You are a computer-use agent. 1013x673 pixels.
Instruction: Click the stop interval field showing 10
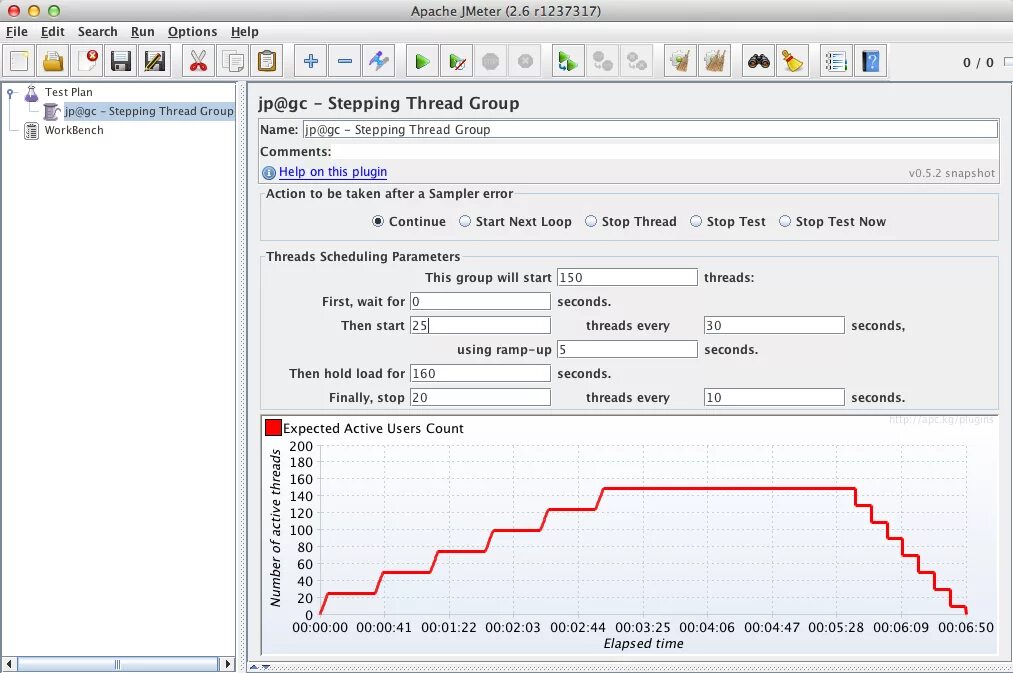[774, 397]
